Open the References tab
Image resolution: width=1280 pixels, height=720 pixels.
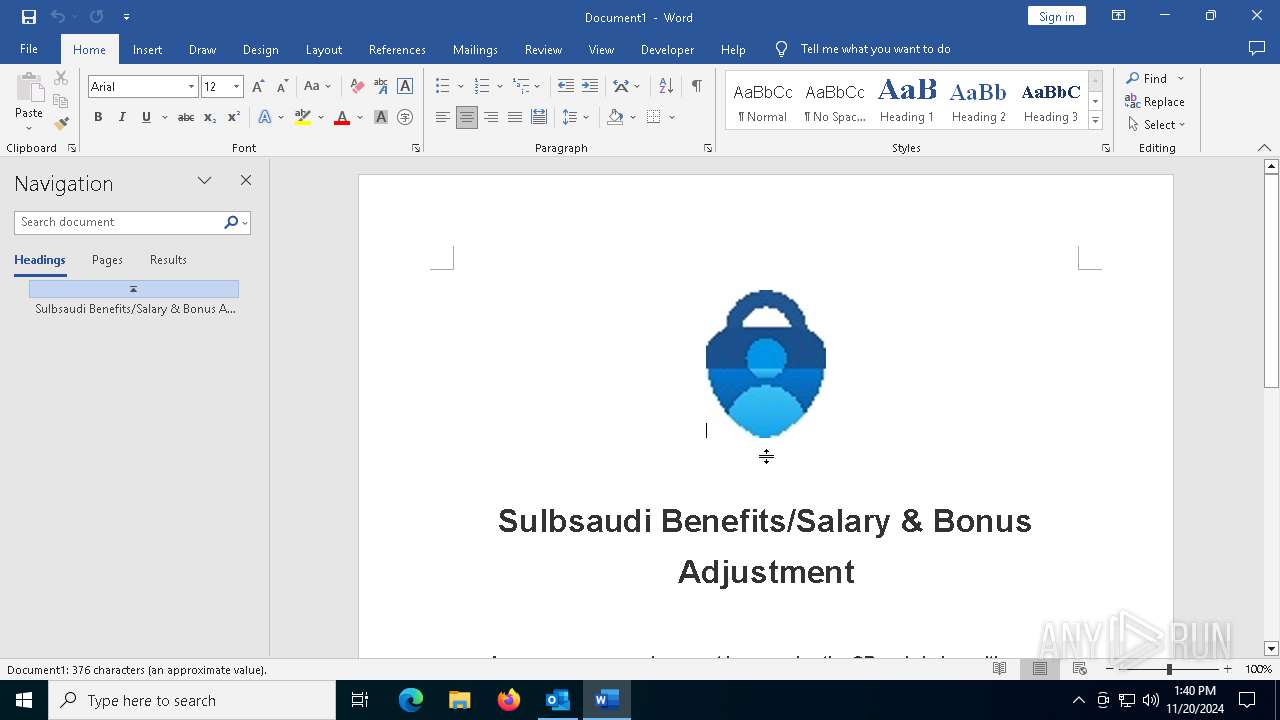point(397,49)
